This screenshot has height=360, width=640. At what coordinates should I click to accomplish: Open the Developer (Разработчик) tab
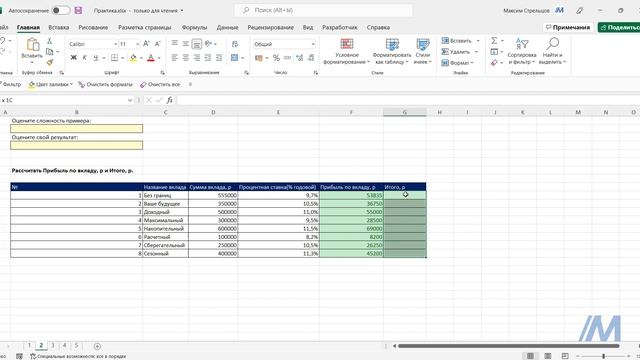pos(340,27)
